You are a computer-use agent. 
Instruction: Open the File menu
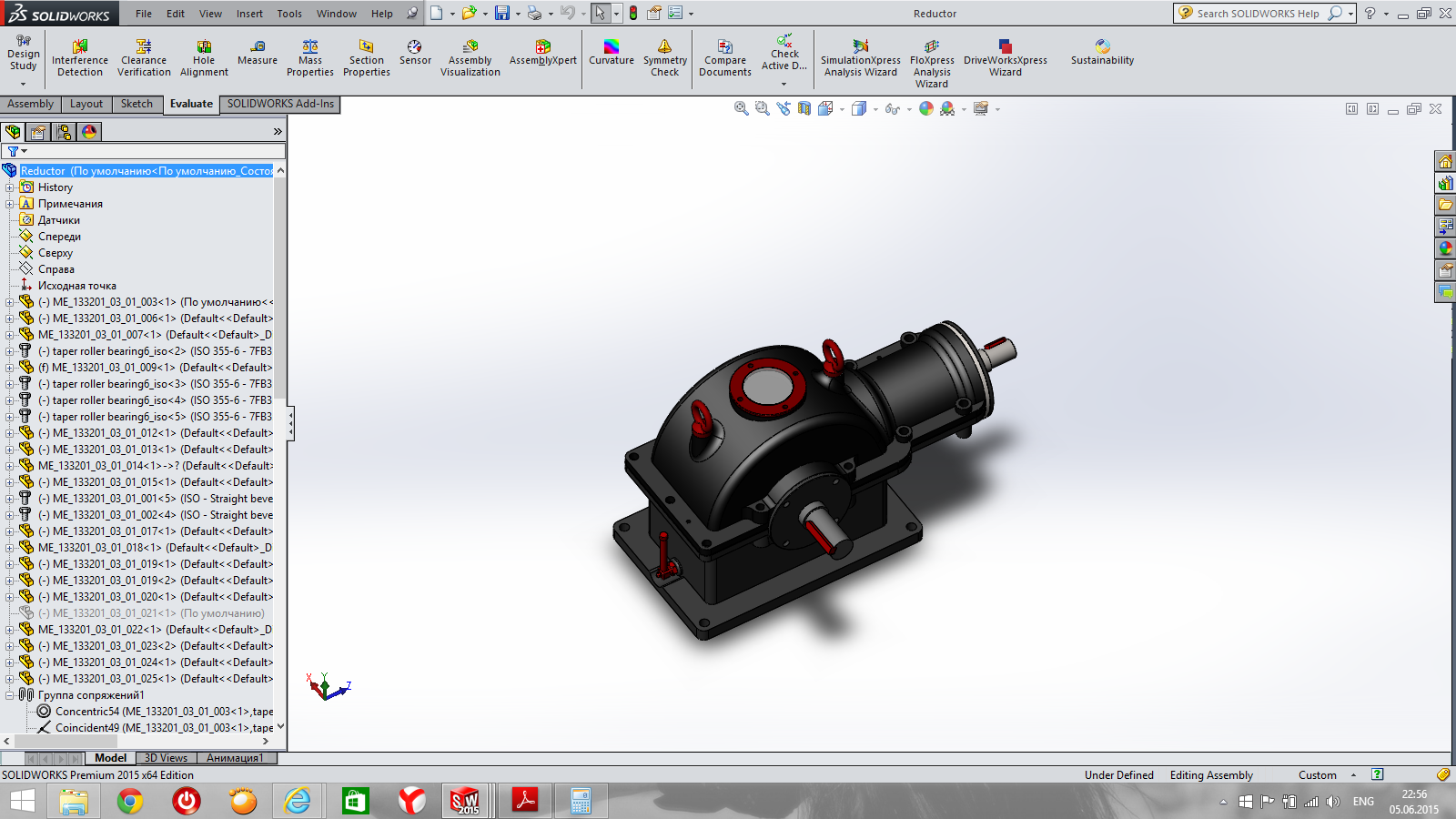point(144,14)
